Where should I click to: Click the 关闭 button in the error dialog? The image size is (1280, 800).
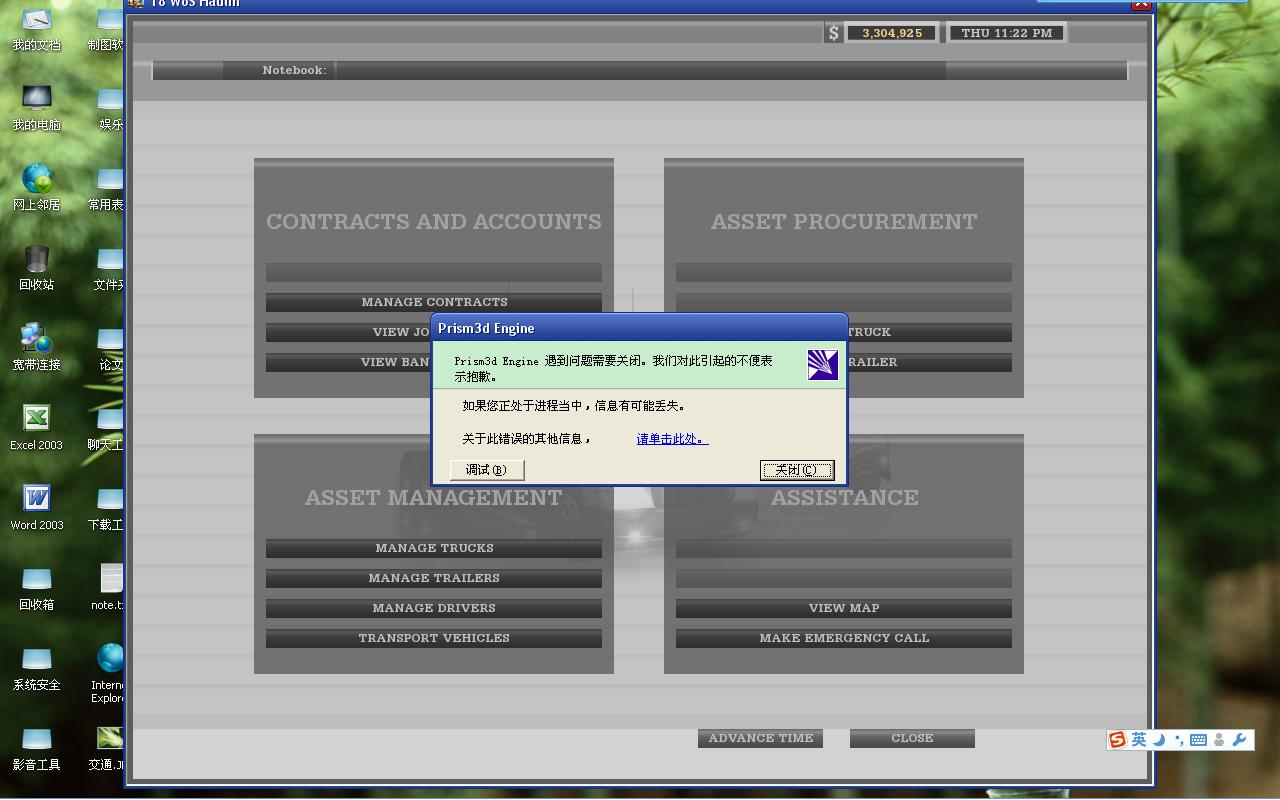[x=796, y=470]
